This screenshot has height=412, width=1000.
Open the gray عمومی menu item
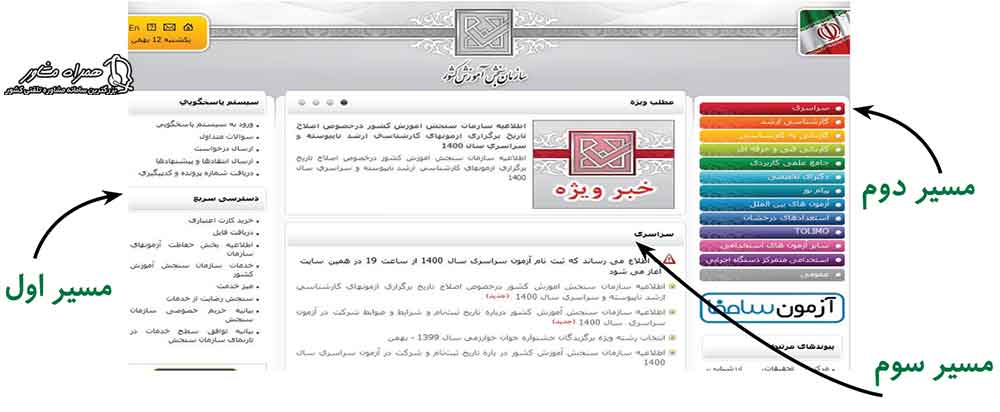pos(772,275)
